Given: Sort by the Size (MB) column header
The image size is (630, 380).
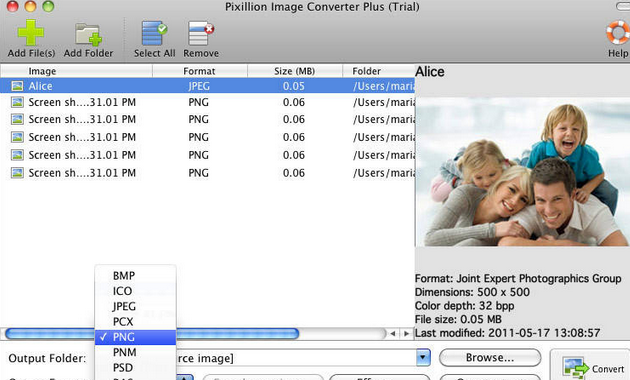Looking at the screenshot, I should tap(295, 71).
